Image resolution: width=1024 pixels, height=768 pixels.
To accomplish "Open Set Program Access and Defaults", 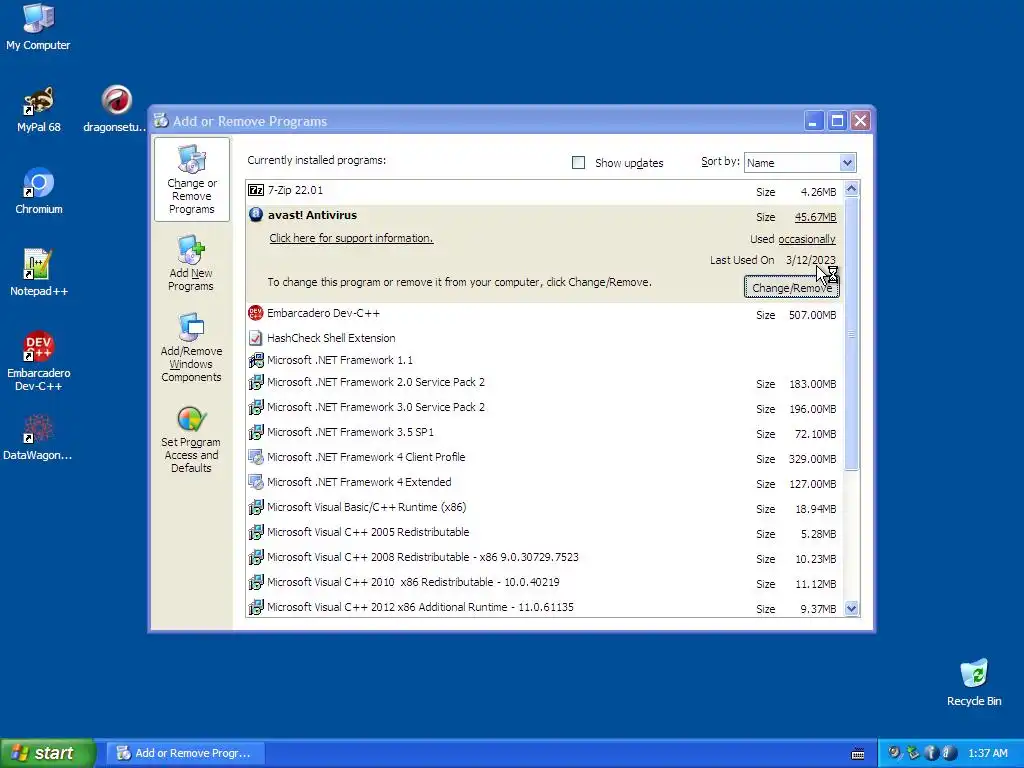I will point(191,440).
